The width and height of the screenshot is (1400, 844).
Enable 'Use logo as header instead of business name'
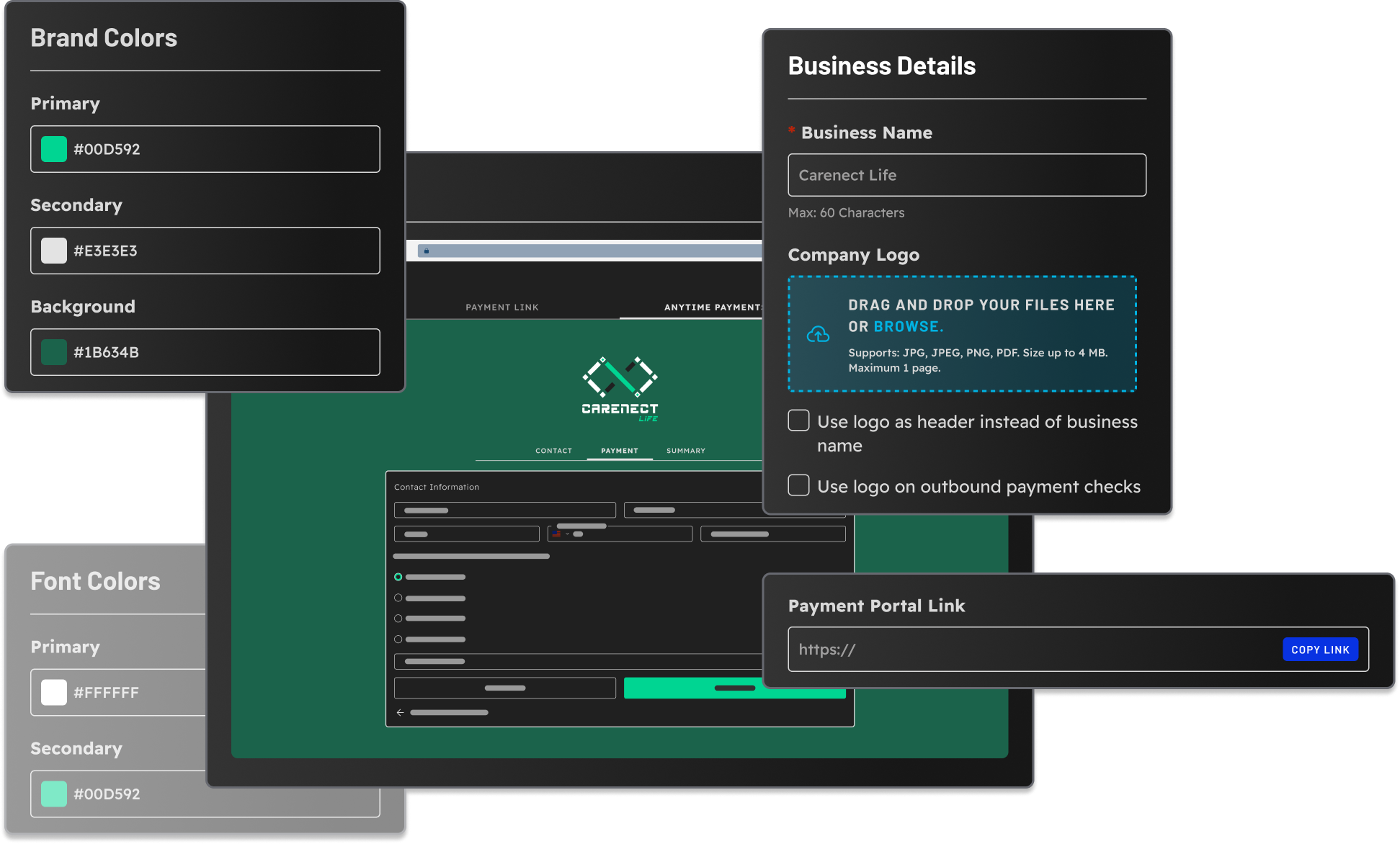[798, 420]
